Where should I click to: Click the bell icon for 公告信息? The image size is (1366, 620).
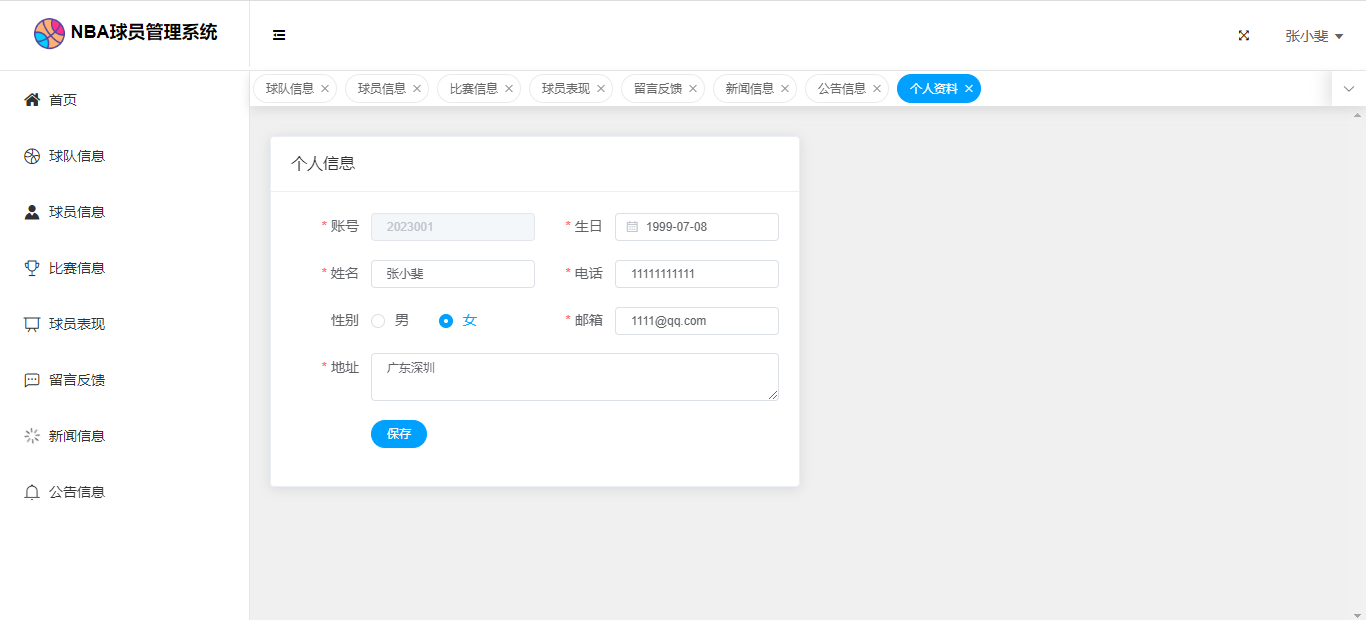coord(32,492)
